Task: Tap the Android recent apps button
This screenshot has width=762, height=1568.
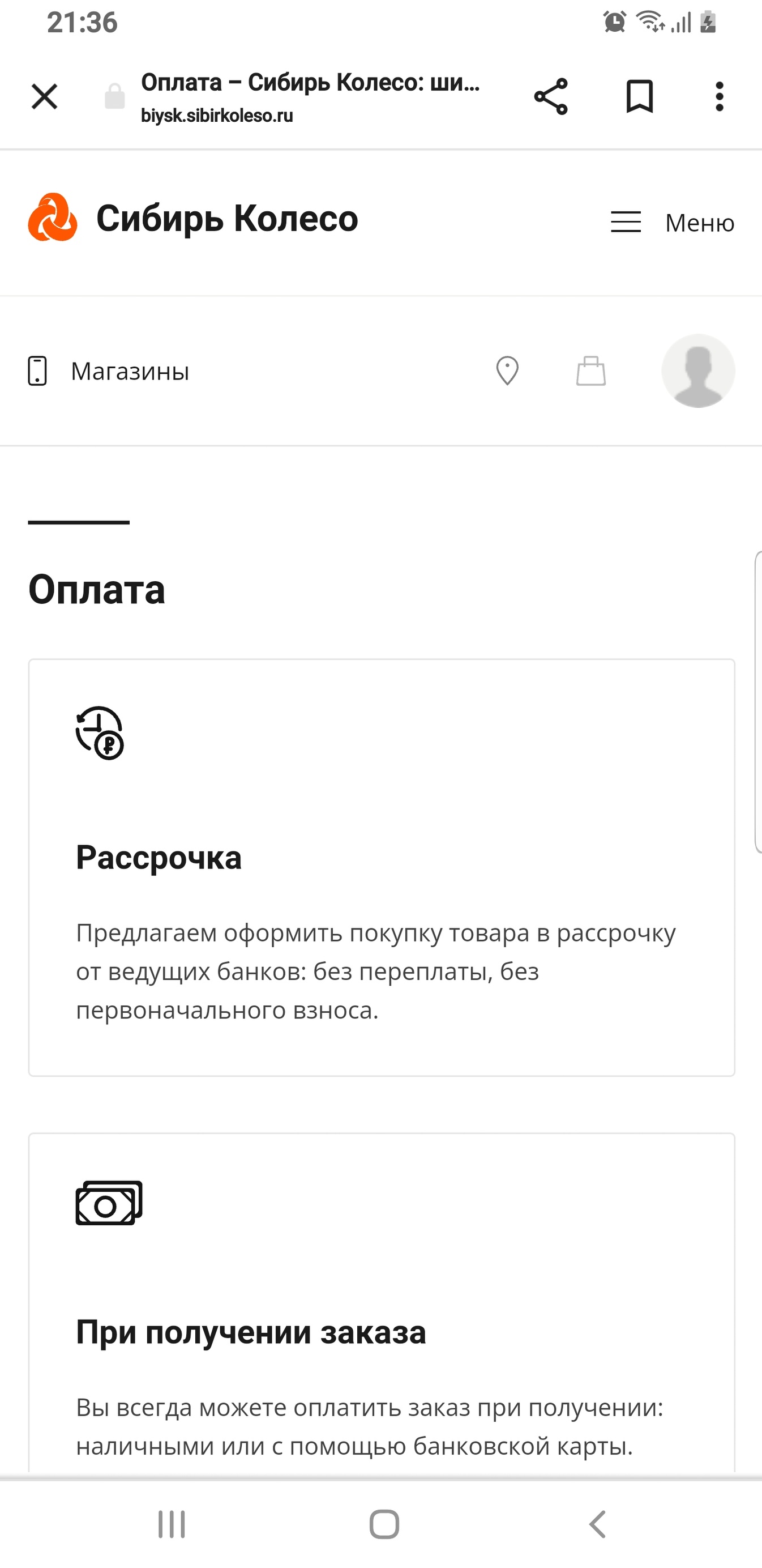Action: (x=172, y=1524)
